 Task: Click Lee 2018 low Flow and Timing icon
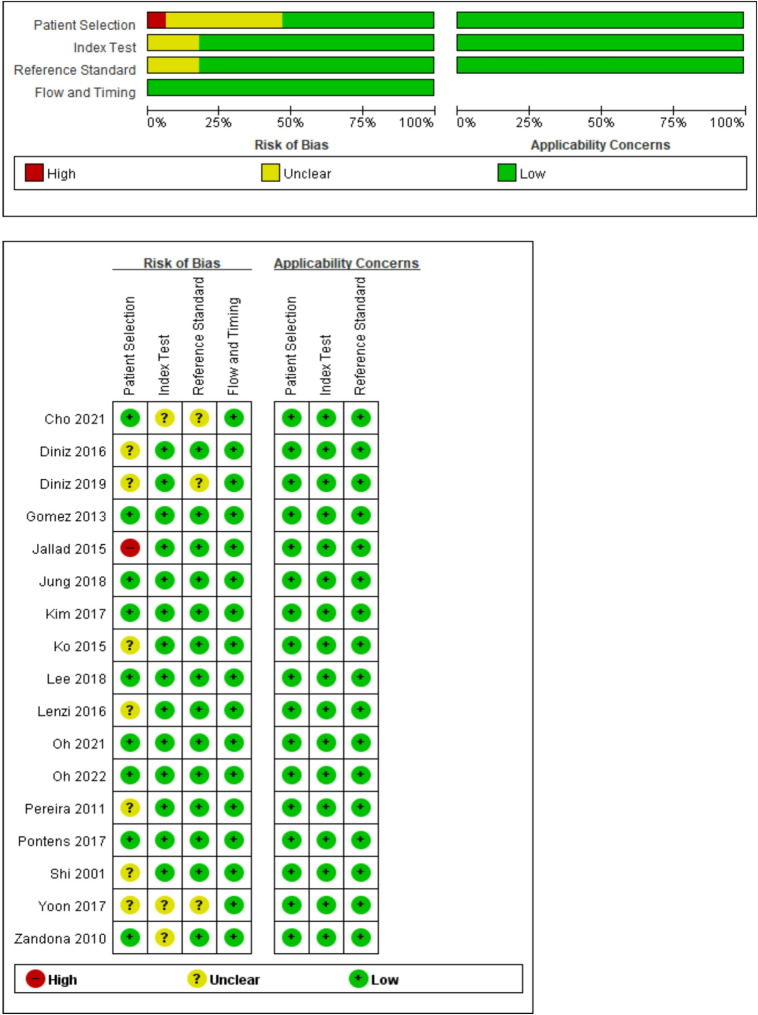[x=234, y=678]
